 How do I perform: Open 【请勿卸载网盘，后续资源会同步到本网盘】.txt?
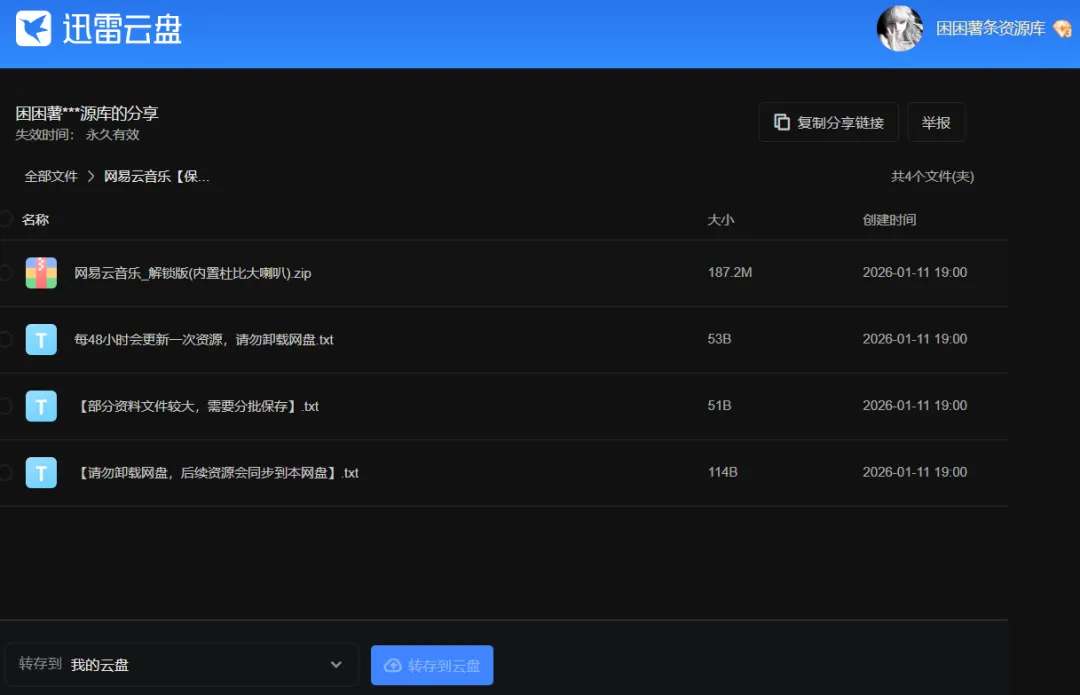(x=216, y=473)
